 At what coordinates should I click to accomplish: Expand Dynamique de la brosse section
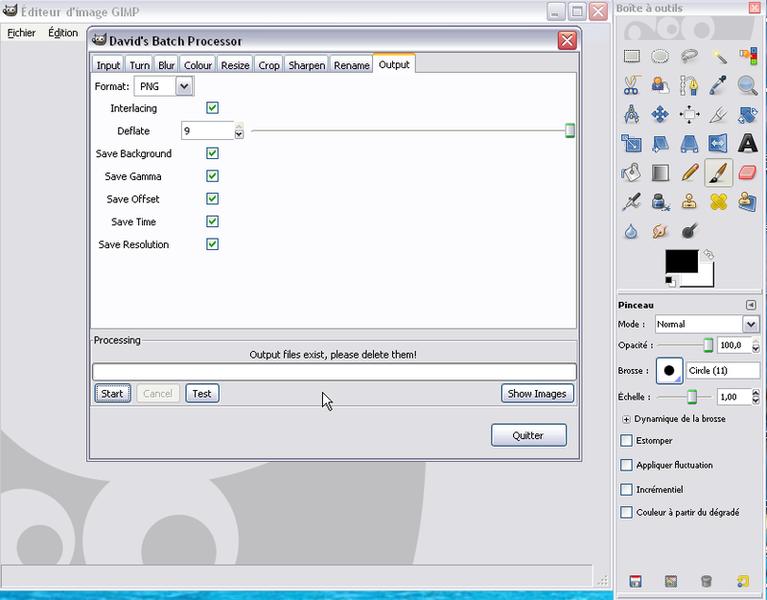[x=626, y=419]
